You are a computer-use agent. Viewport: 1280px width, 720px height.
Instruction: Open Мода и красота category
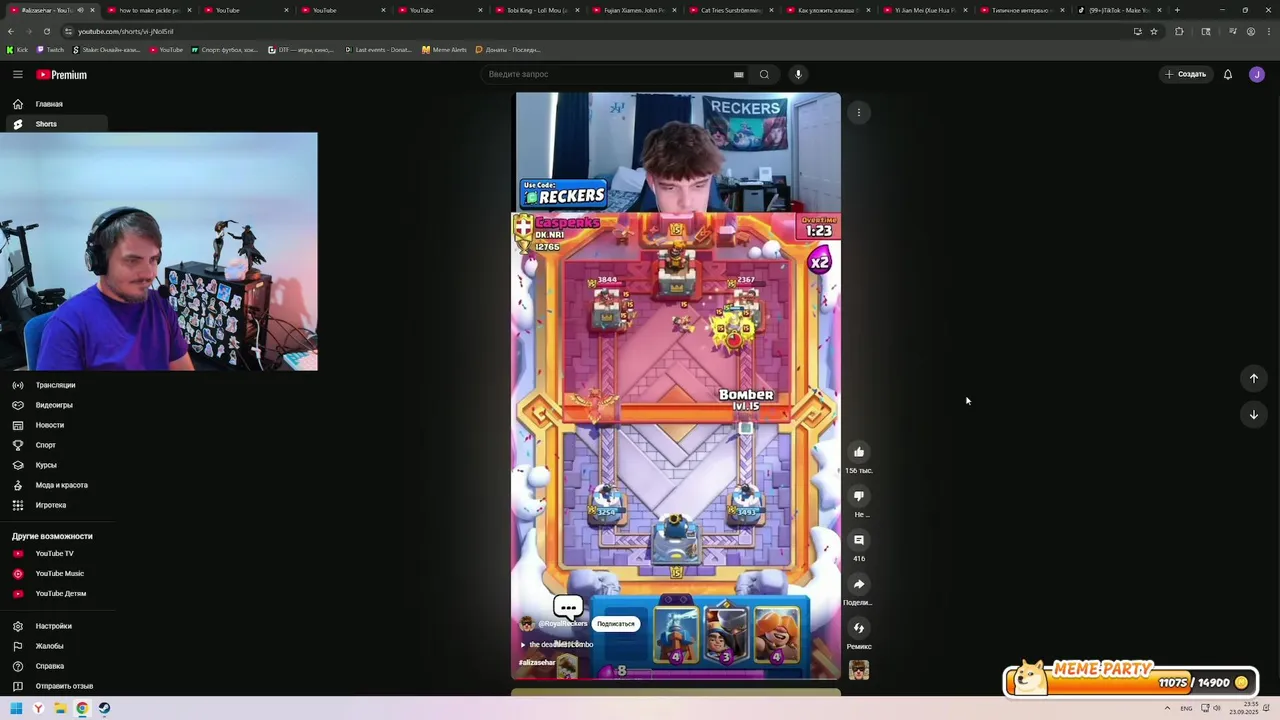point(61,485)
